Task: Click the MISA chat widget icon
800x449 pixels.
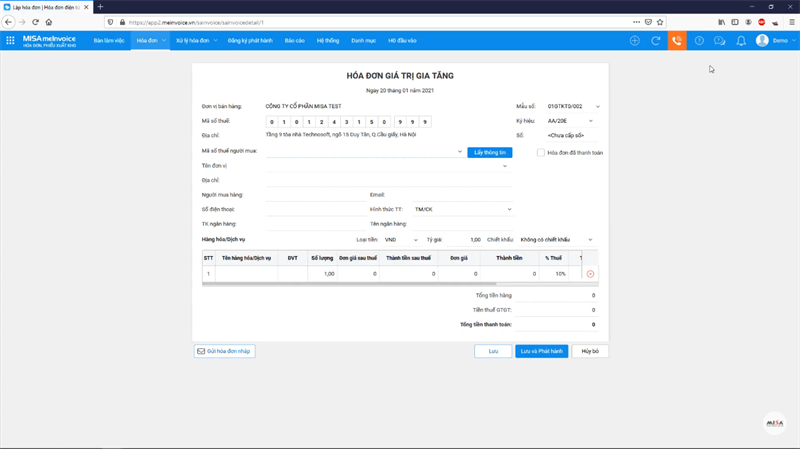Action: point(774,424)
